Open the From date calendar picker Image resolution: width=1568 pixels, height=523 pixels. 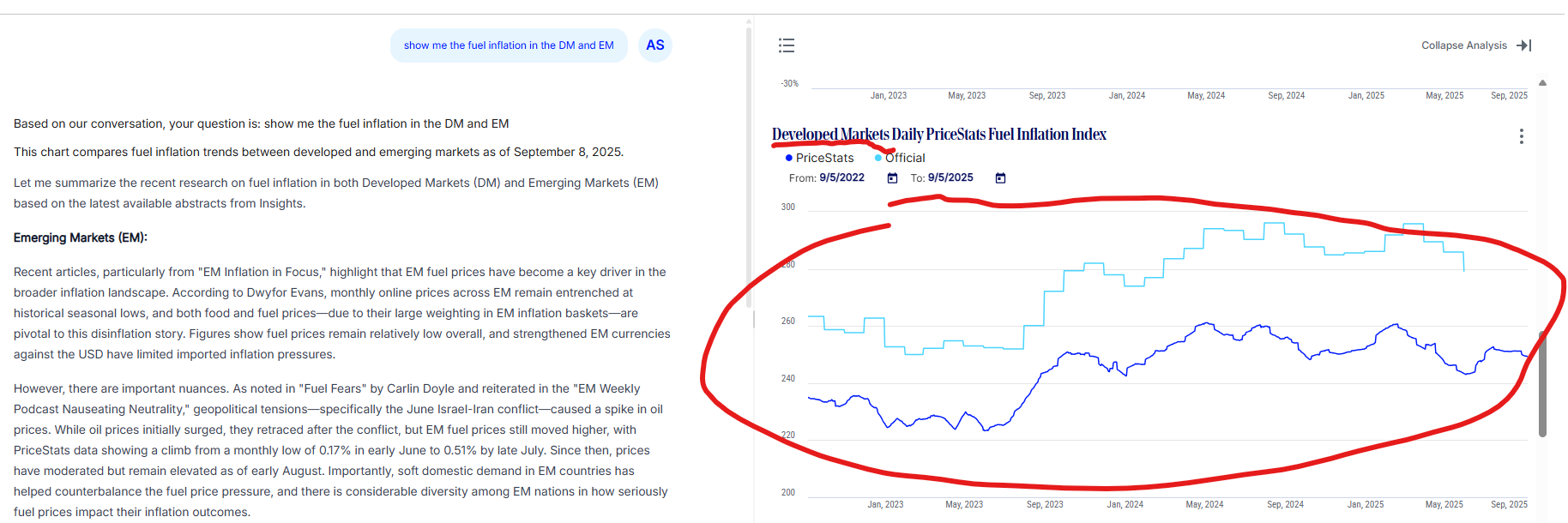click(x=892, y=178)
